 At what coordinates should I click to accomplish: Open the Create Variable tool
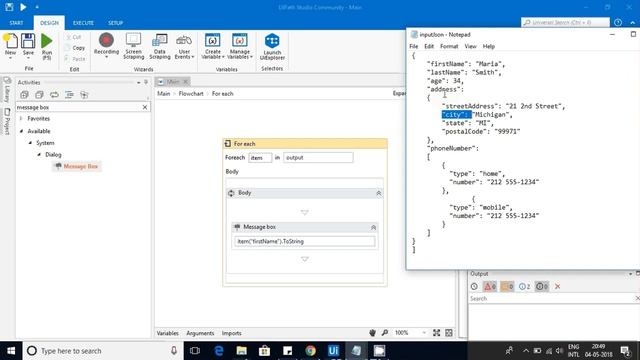[213, 46]
